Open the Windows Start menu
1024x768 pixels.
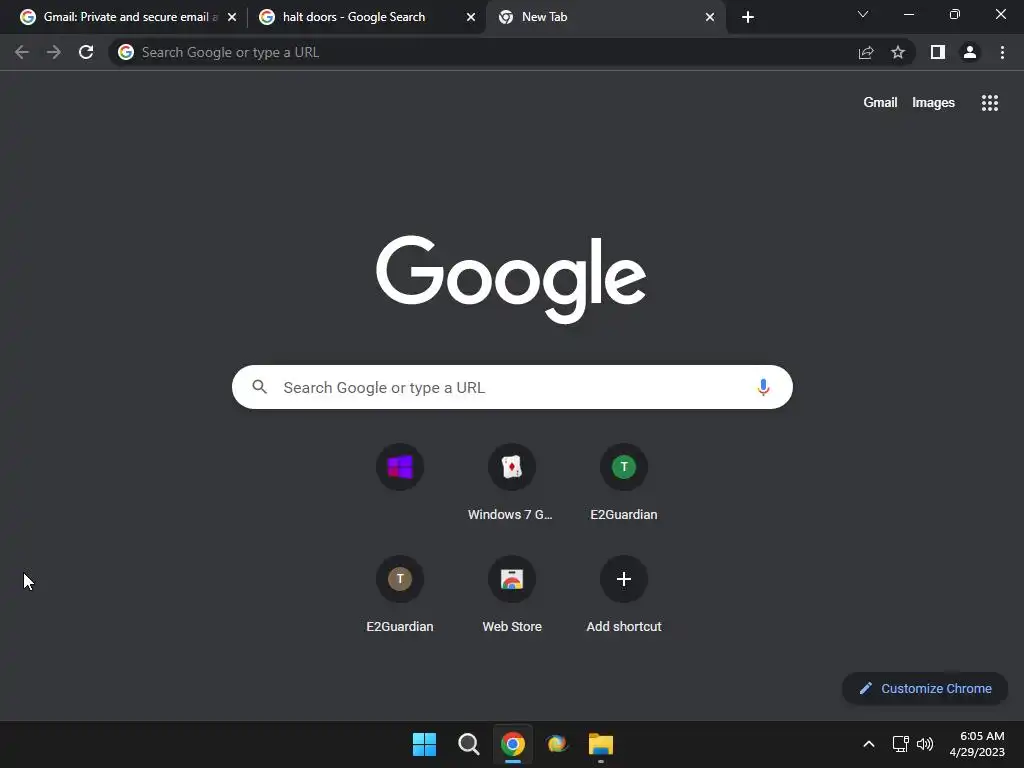424,744
